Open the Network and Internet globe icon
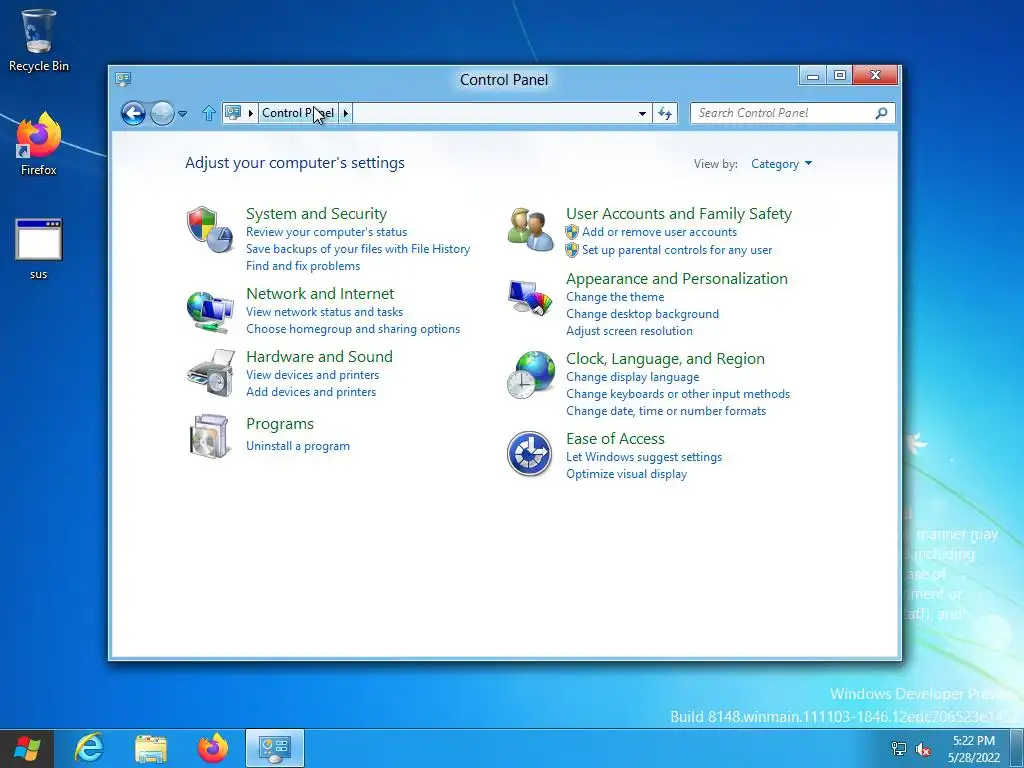 pos(210,312)
